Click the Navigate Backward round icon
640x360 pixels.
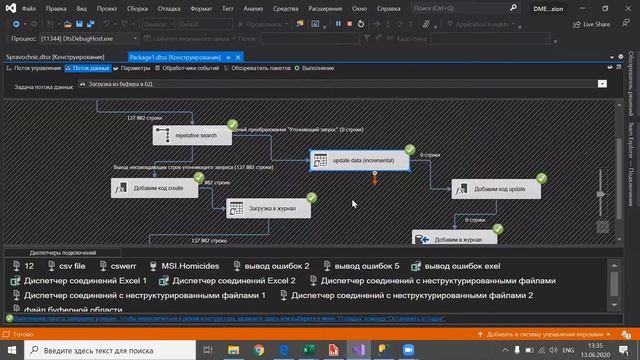click(x=16, y=24)
